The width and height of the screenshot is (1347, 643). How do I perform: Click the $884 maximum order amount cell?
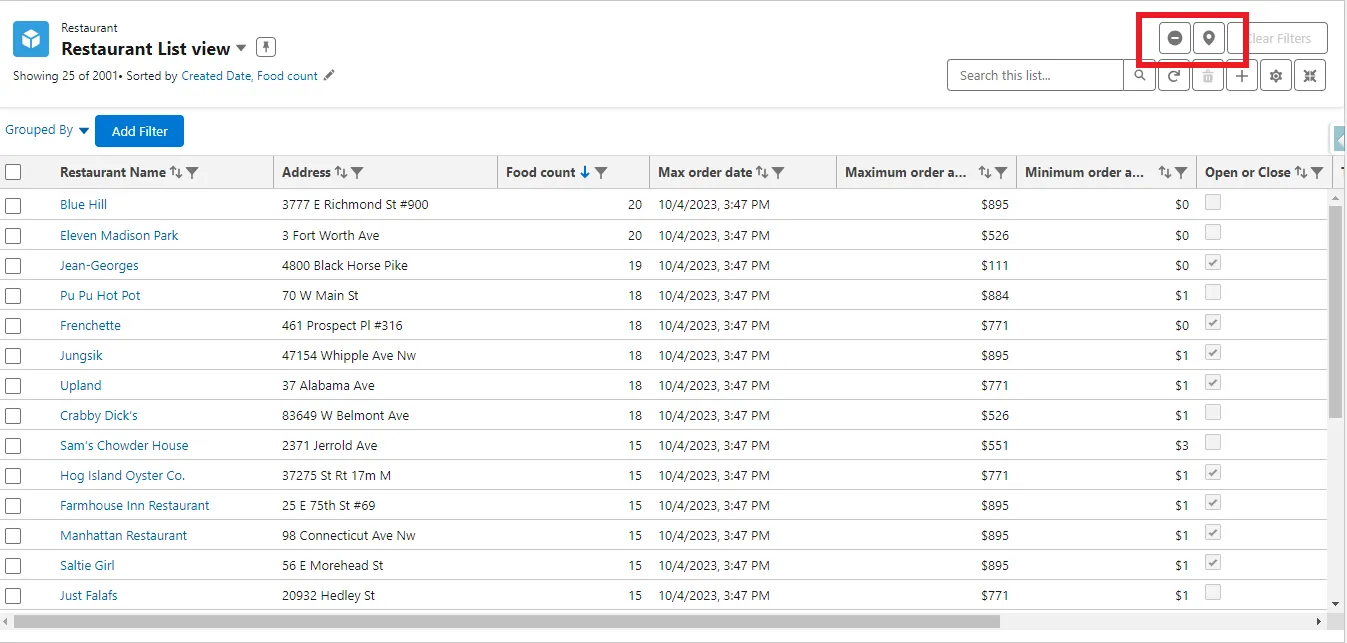point(995,296)
